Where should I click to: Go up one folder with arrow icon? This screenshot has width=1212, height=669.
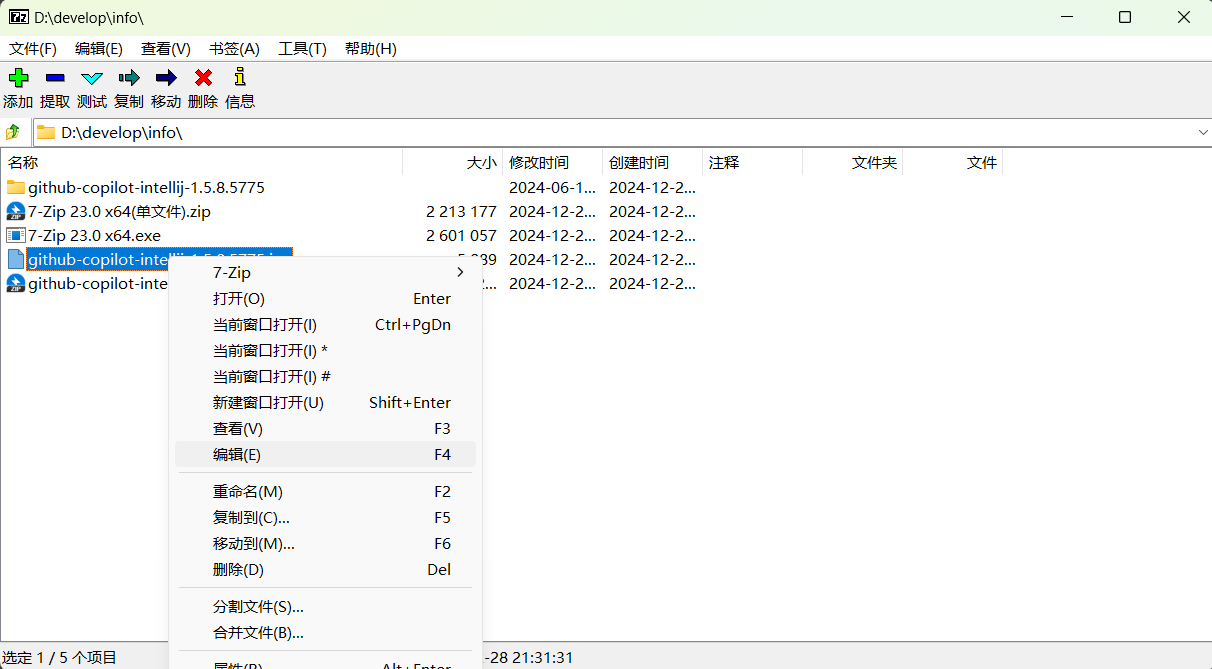click(x=13, y=132)
